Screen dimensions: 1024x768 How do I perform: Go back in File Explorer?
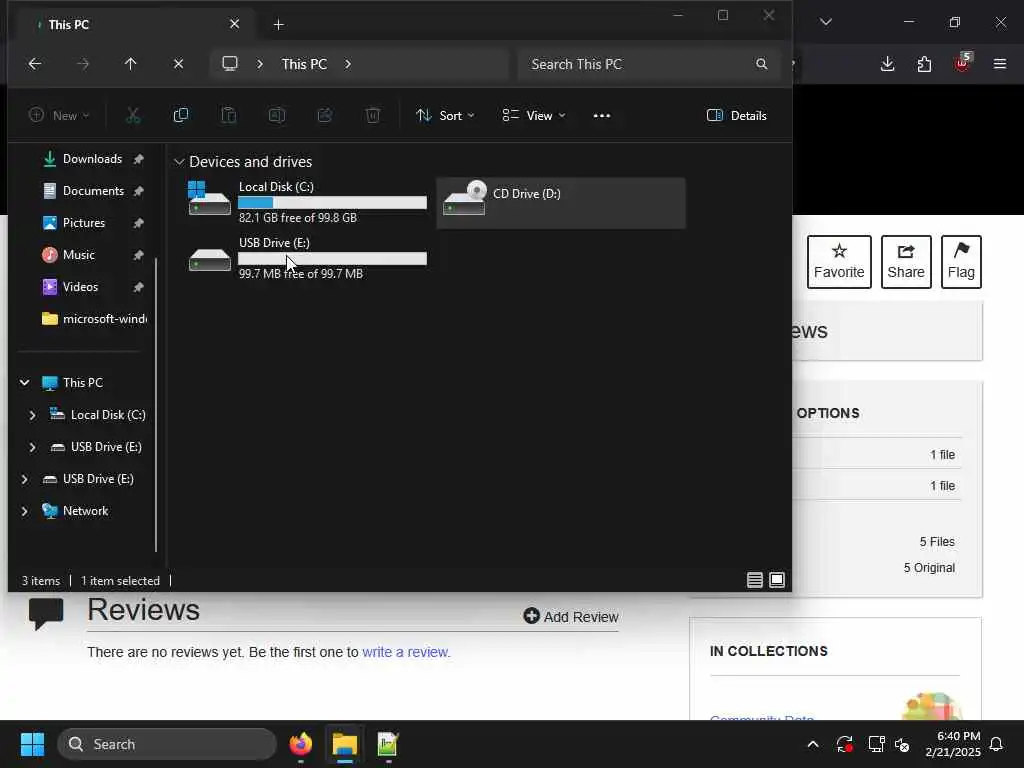pyautogui.click(x=35, y=64)
